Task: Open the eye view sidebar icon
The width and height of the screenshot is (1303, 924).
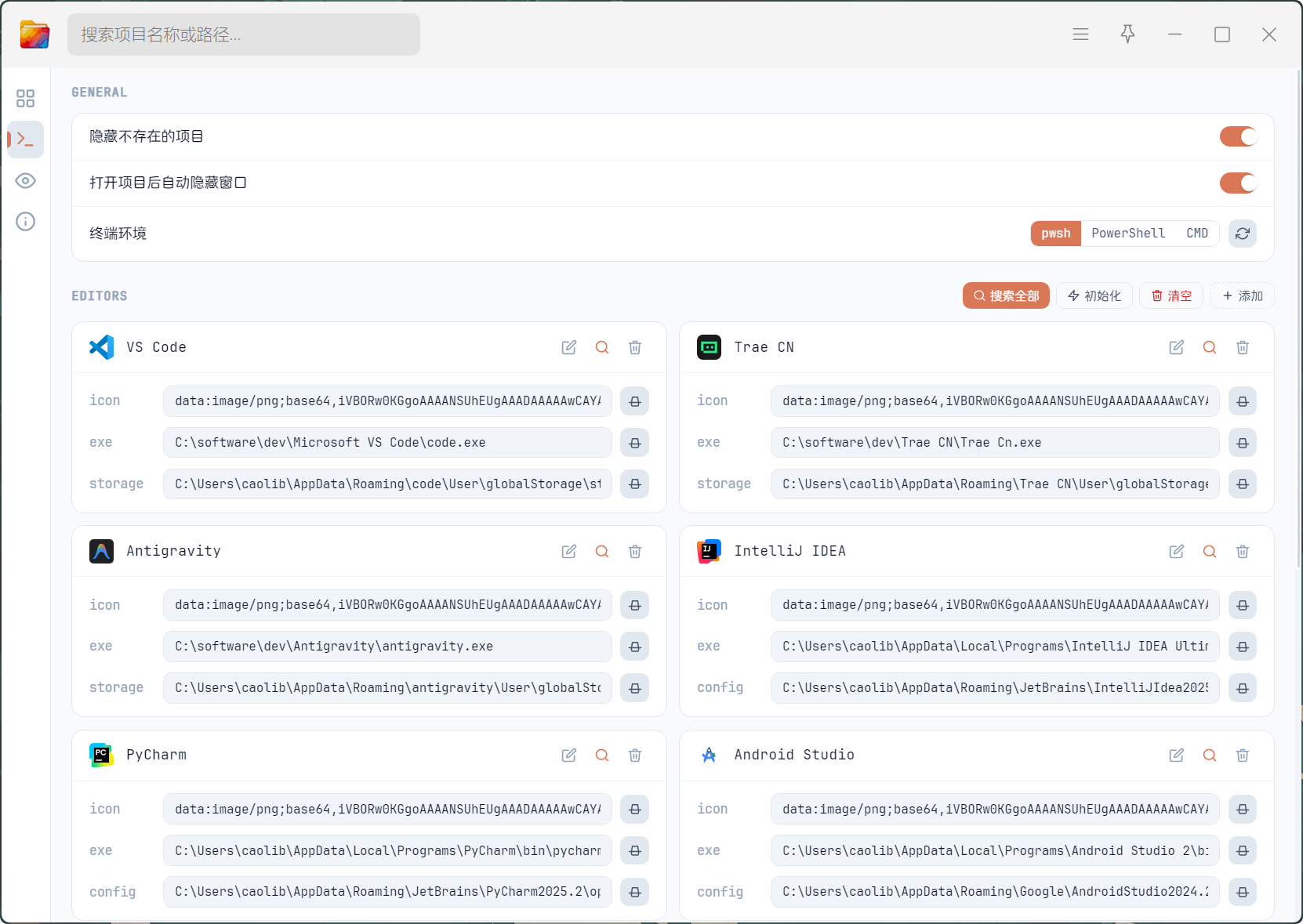Action: pyautogui.click(x=25, y=181)
